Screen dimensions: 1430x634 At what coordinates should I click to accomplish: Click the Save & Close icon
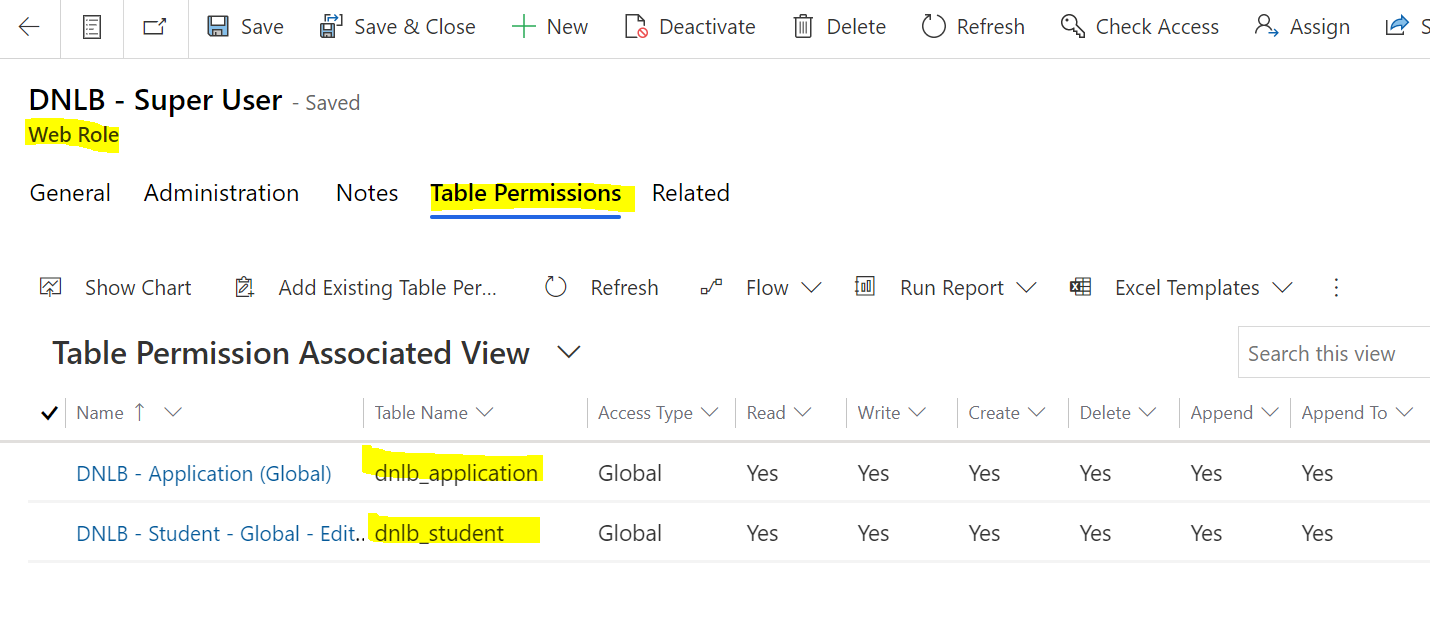coord(331,27)
